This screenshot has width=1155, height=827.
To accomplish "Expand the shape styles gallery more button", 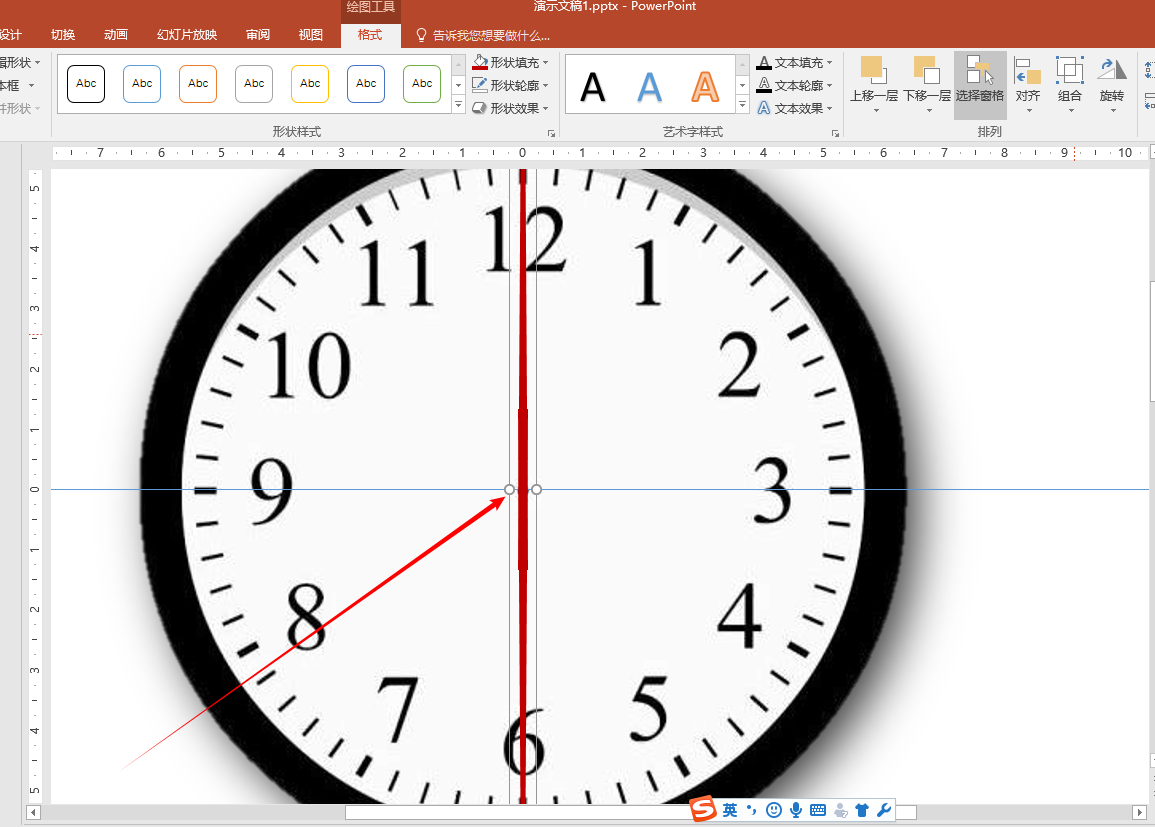I will point(458,105).
